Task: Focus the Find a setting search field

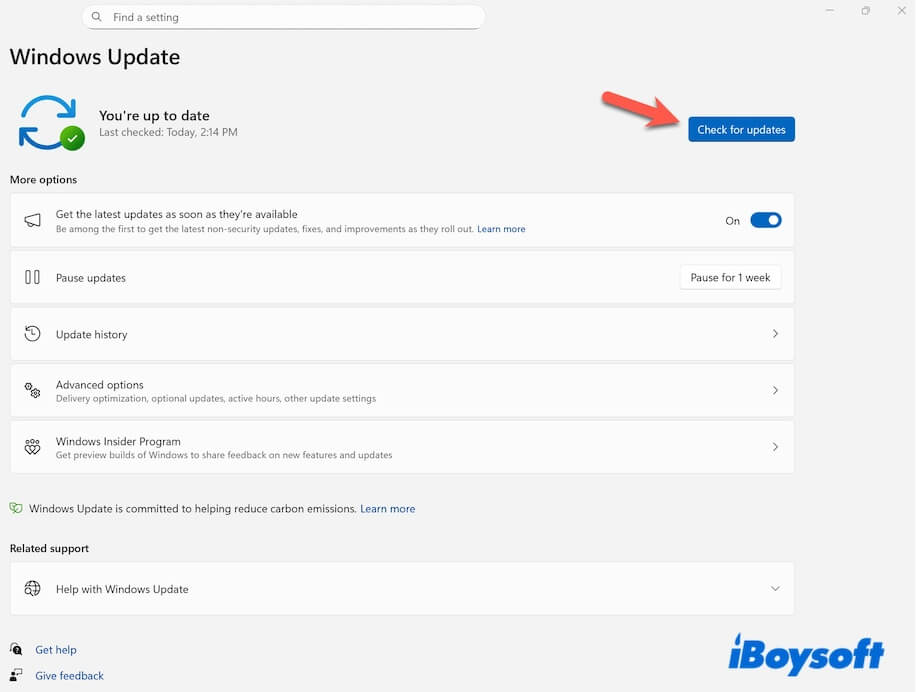Action: [x=283, y=17]
